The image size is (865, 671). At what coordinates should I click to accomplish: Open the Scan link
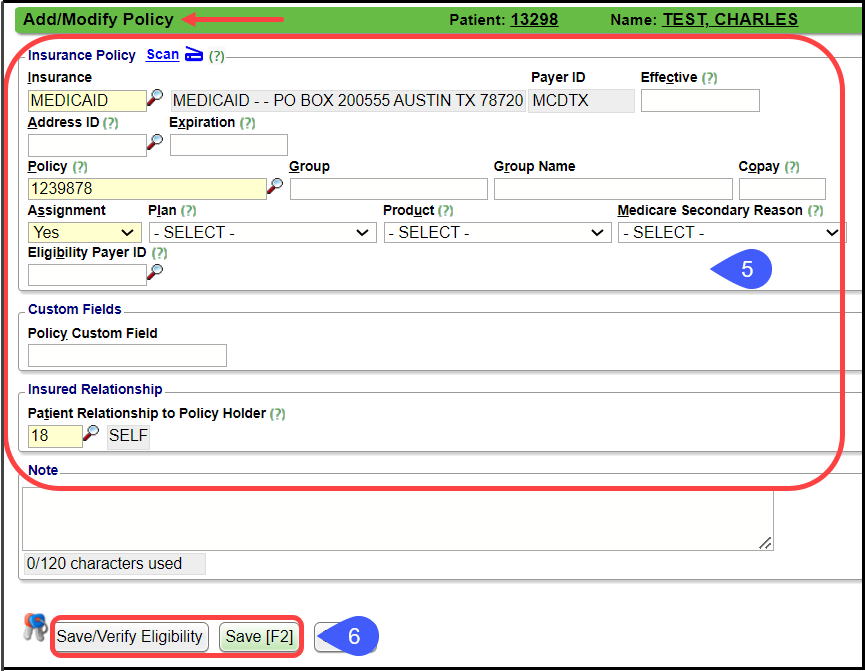click(x=163, y=55)
